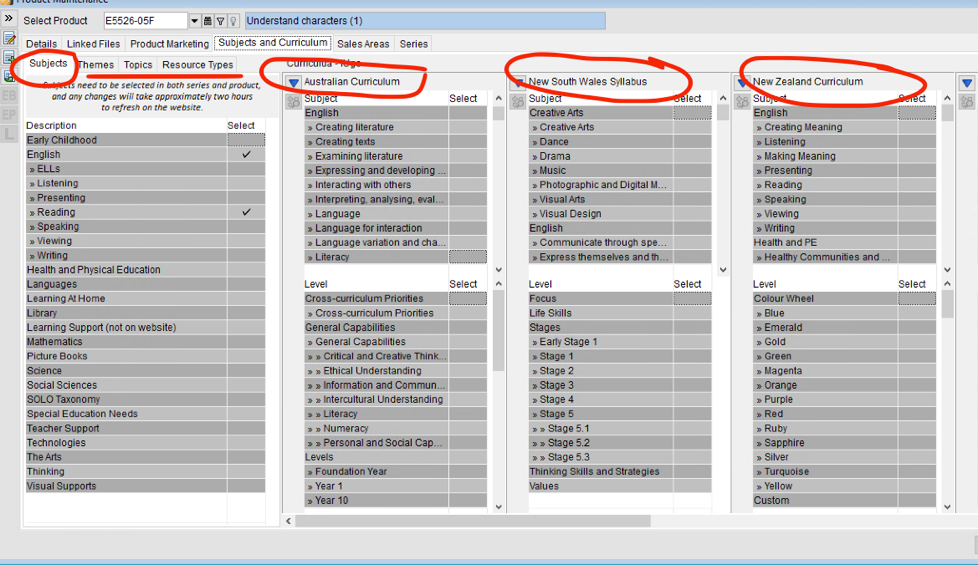Viewport: 978px width, 565px height.
Task: Select the Subjects sub-tab
Action: point(48,64)
